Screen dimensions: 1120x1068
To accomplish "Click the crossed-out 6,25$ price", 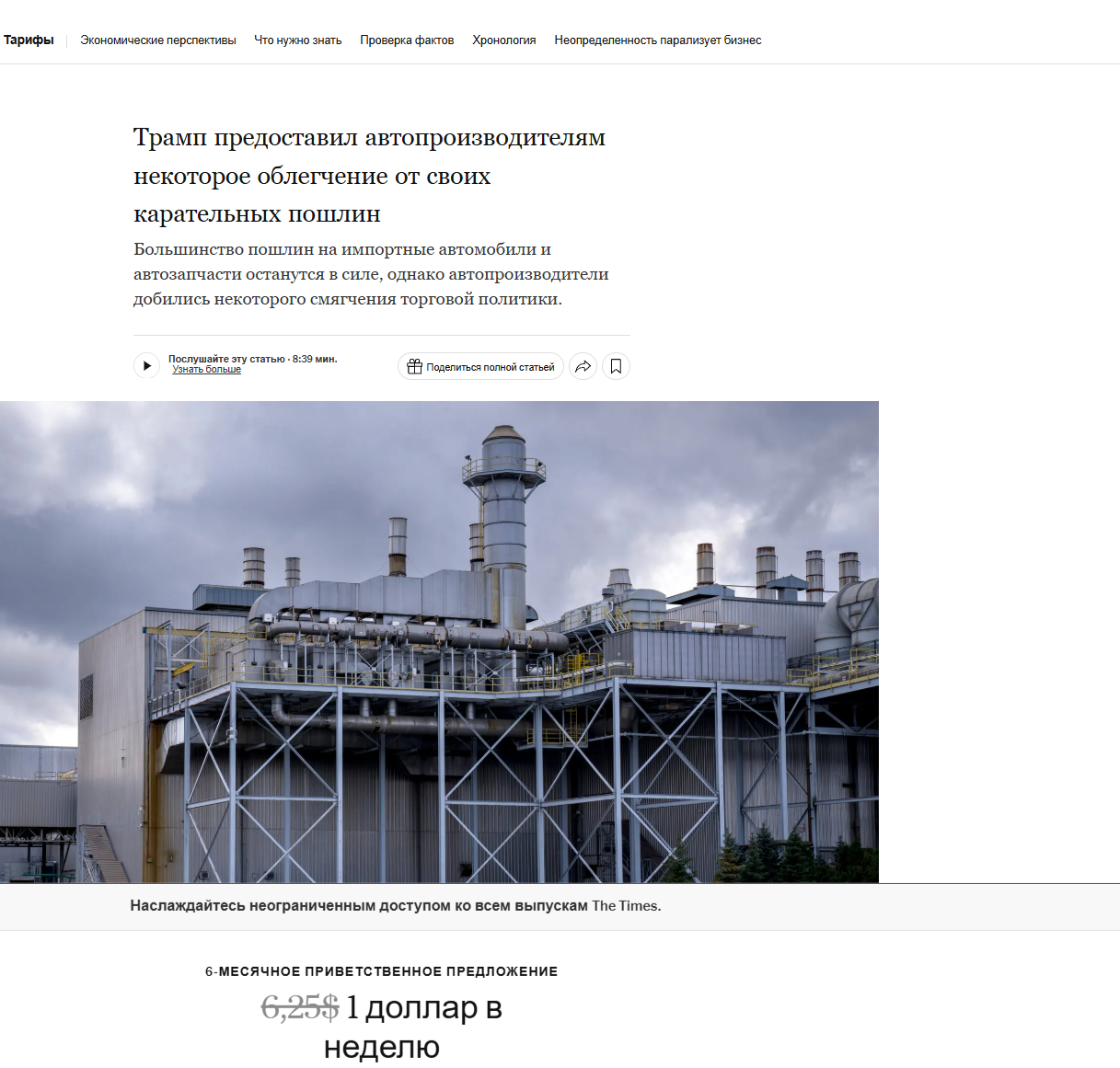I will pyautogui.click(x=300, y=1008).
